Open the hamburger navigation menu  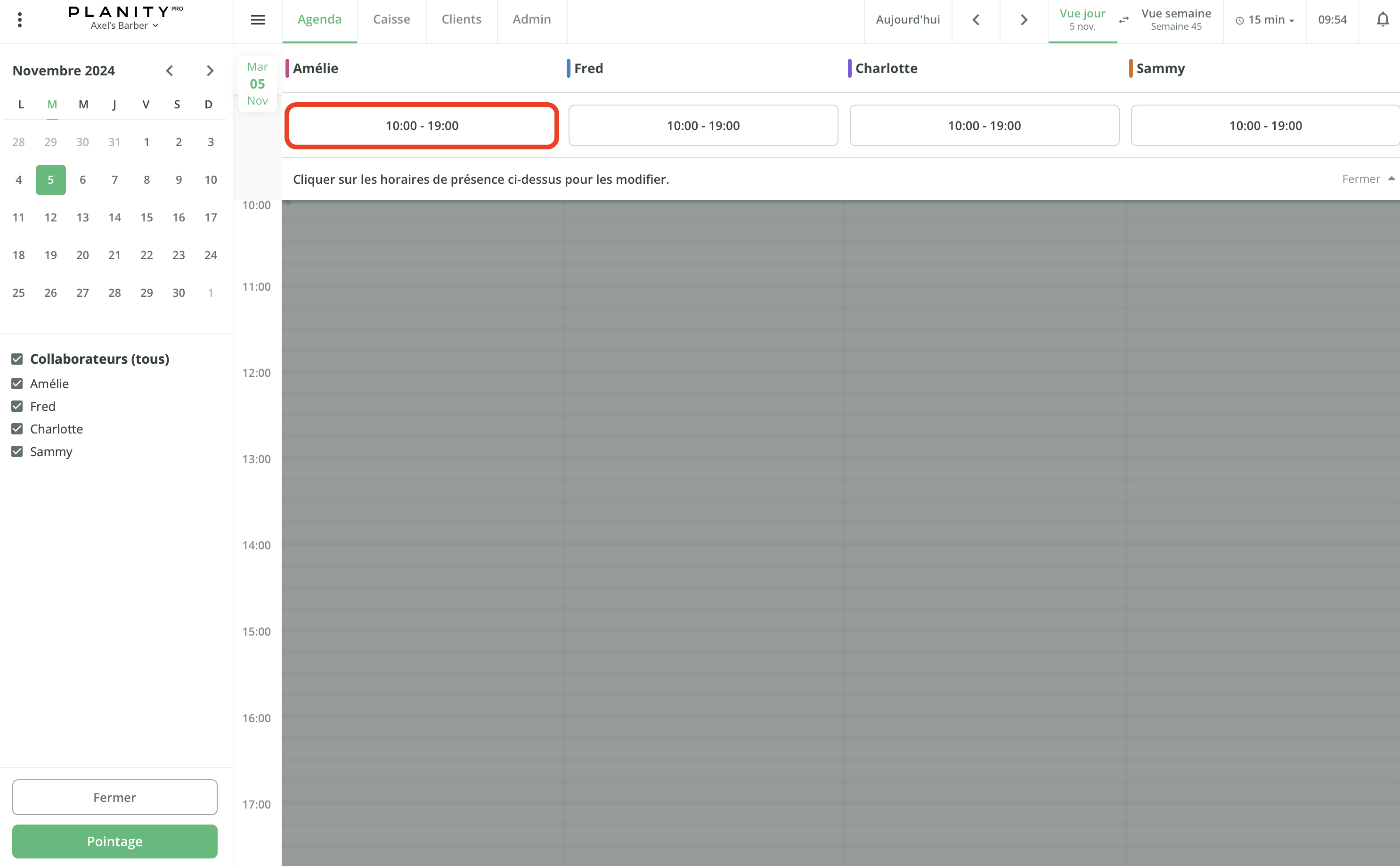(x=258, y=19)
